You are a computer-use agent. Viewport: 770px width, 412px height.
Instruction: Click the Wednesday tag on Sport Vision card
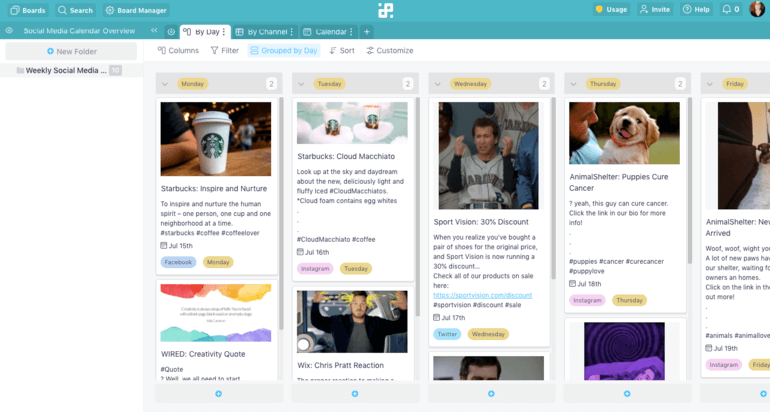[488, 334]
